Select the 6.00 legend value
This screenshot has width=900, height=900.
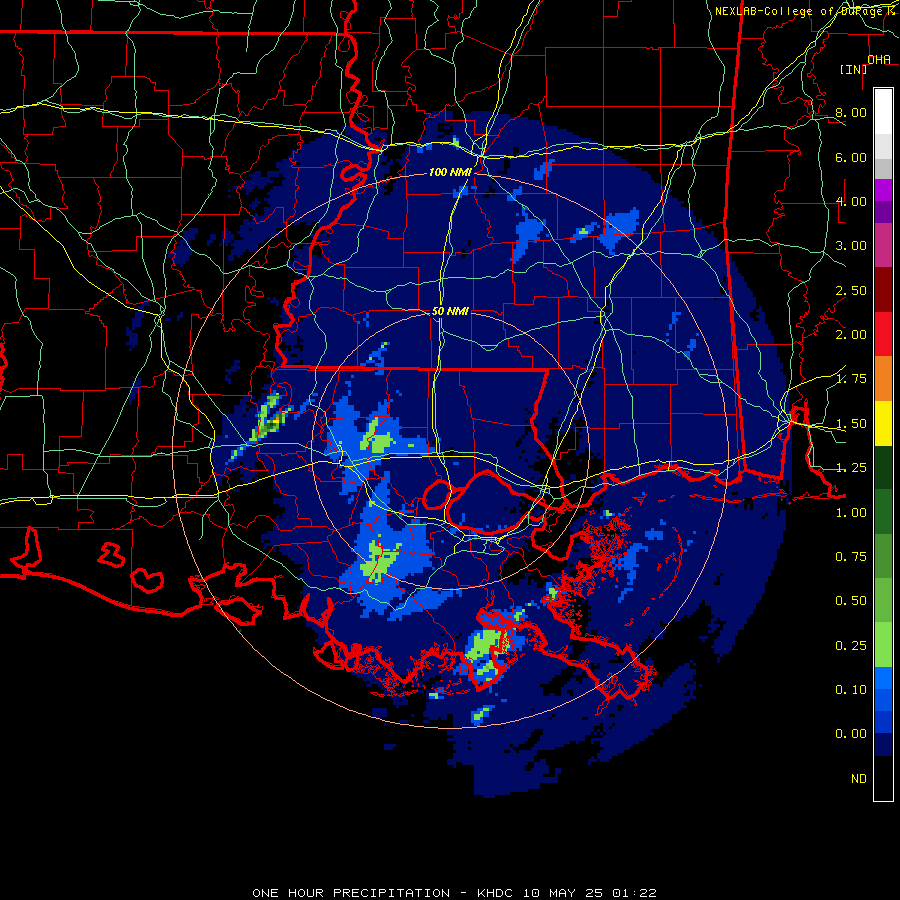851,157
